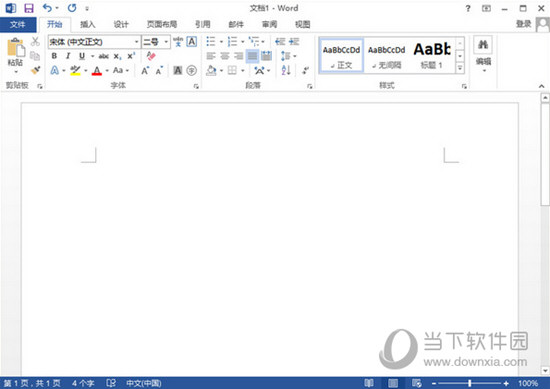Open the Review tab

tap(269, 25)
